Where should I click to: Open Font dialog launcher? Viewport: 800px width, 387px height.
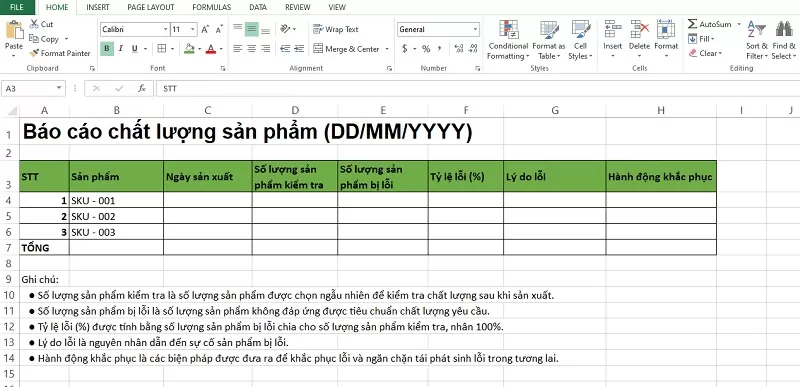pyautogui.click(x=223, y=68)
